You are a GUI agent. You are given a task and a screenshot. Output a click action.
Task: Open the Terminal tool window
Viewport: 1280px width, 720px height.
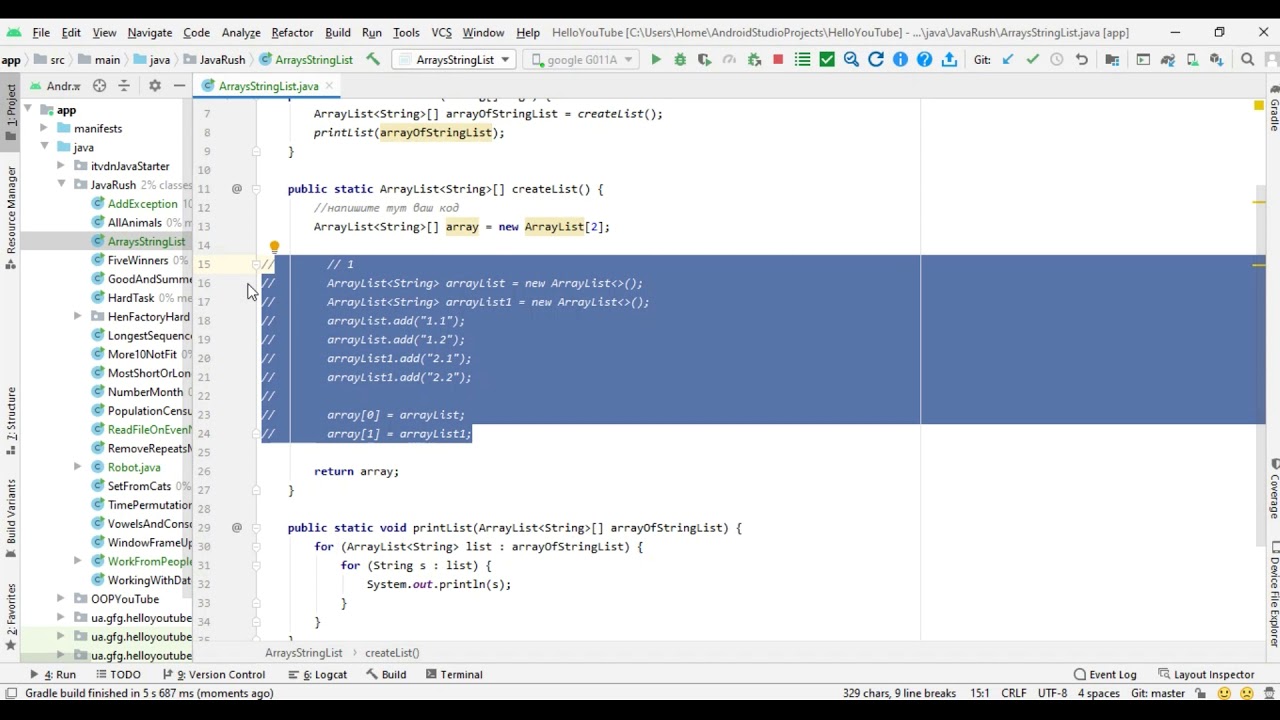454,675
